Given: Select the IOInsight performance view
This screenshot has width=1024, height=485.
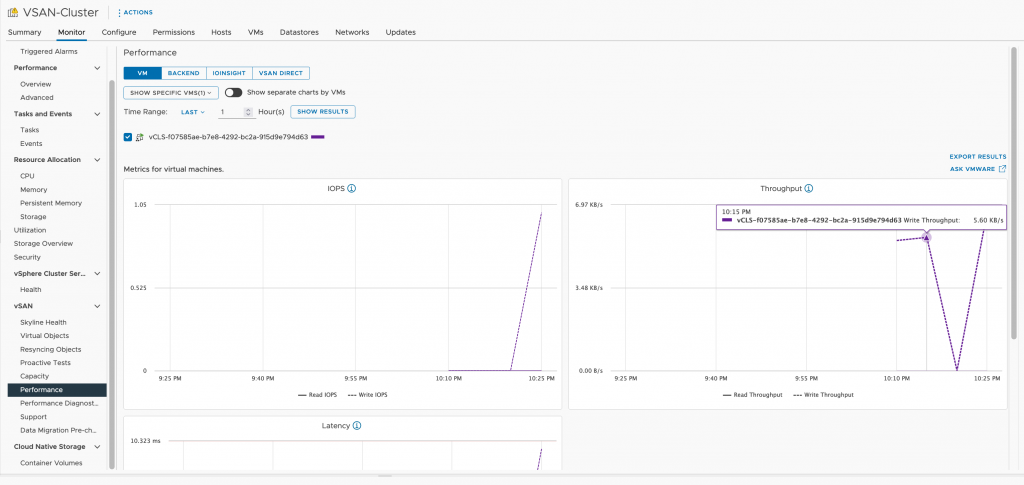Looking at the screenshot, I should coord(229,73).
